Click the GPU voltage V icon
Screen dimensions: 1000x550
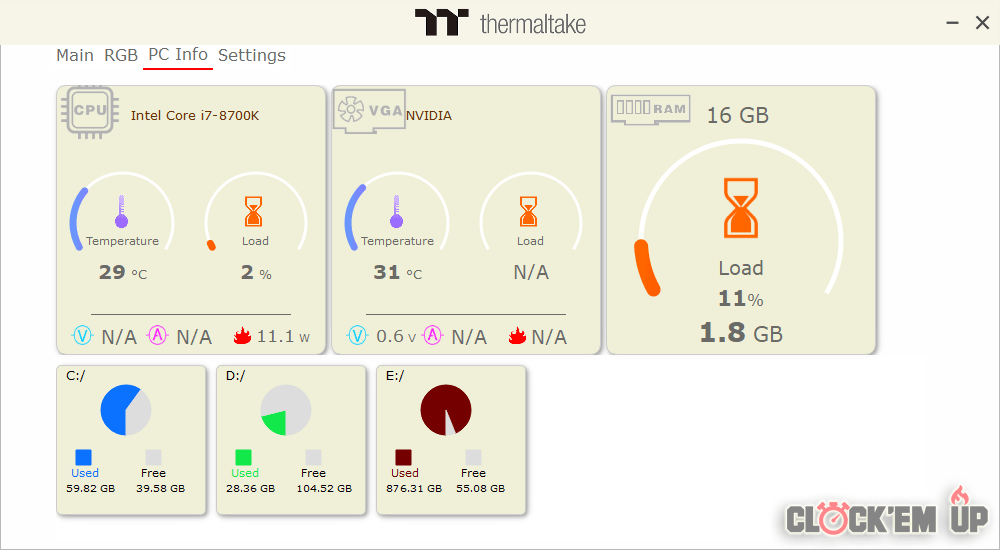coord(357,336)
